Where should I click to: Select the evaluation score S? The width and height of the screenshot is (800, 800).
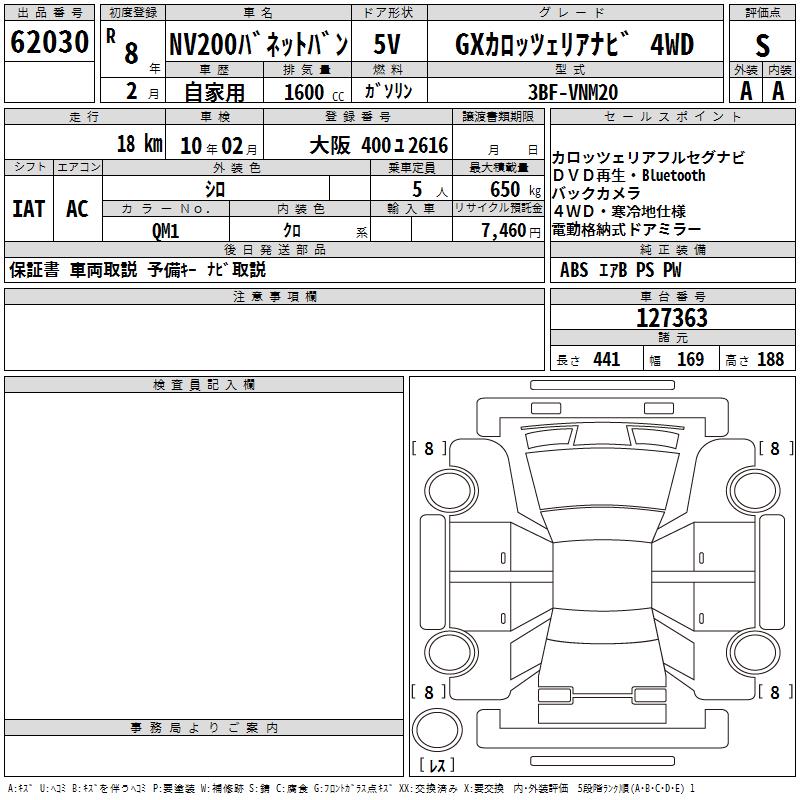(x=762, y=44)
